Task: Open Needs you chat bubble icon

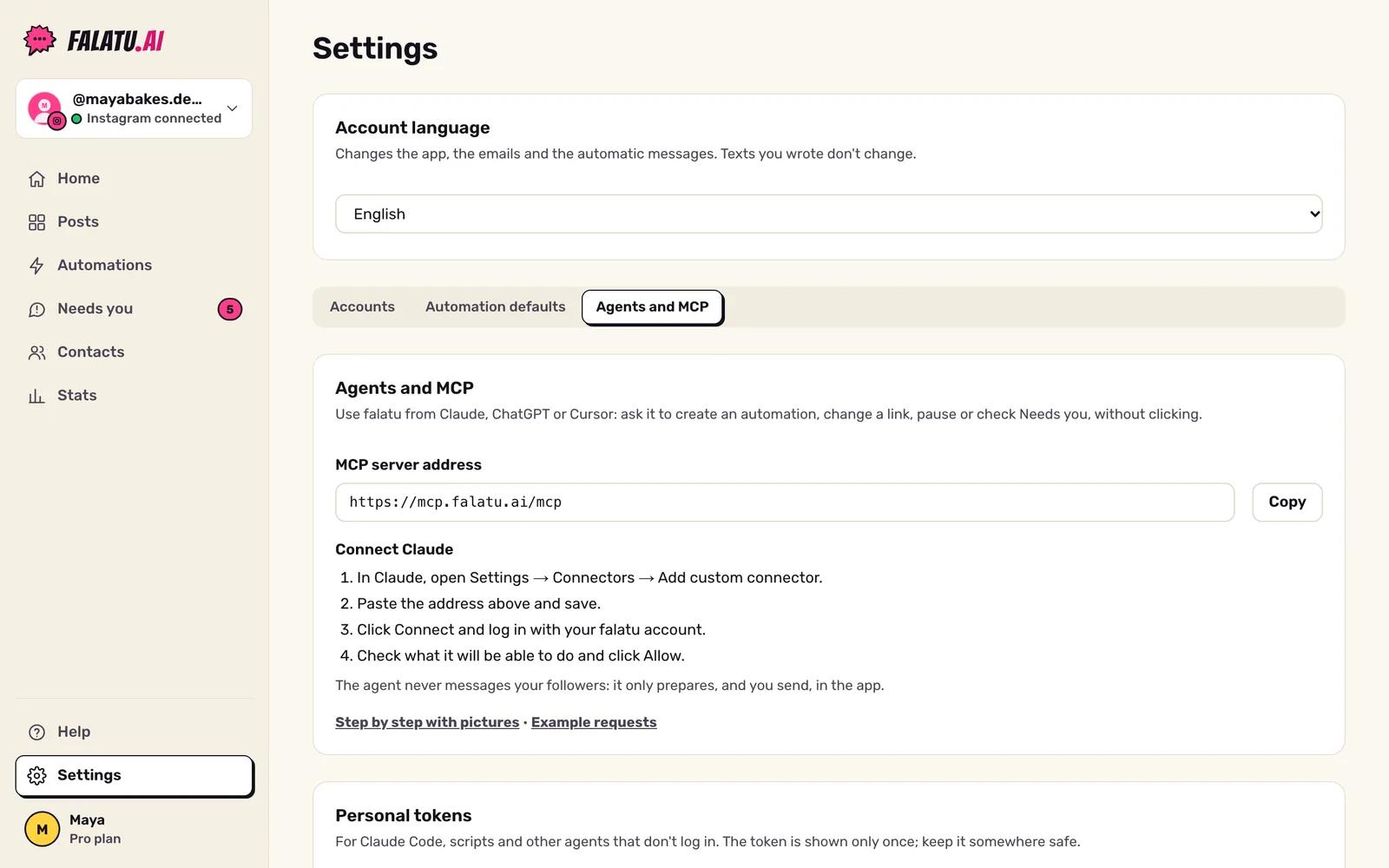Action: (x=36, y=309)
